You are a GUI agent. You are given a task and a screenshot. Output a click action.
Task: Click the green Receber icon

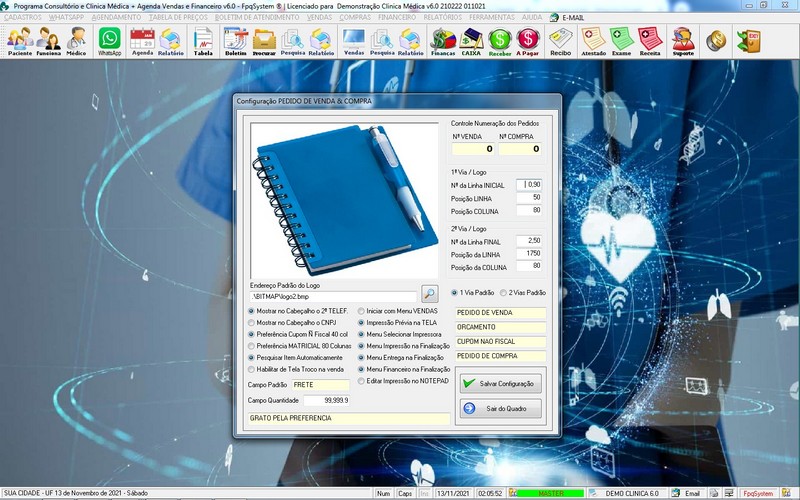pos(499,41)
